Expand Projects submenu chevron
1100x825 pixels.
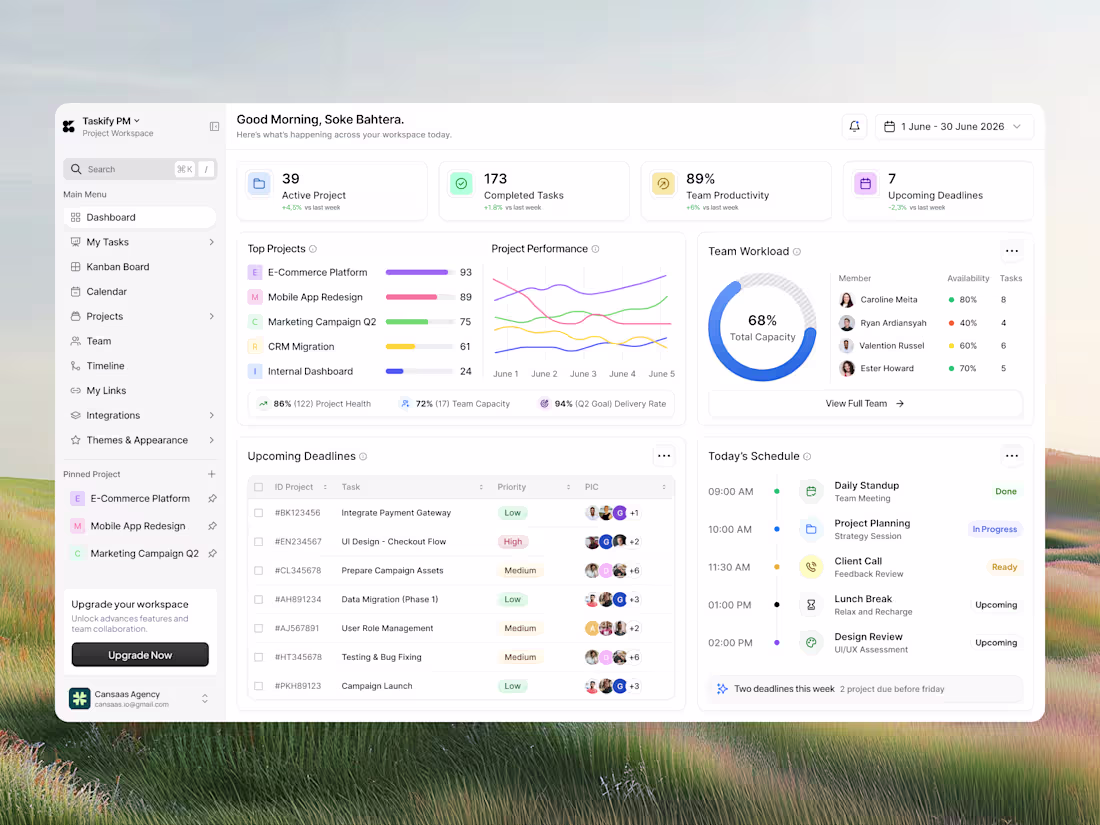(211, 316)
